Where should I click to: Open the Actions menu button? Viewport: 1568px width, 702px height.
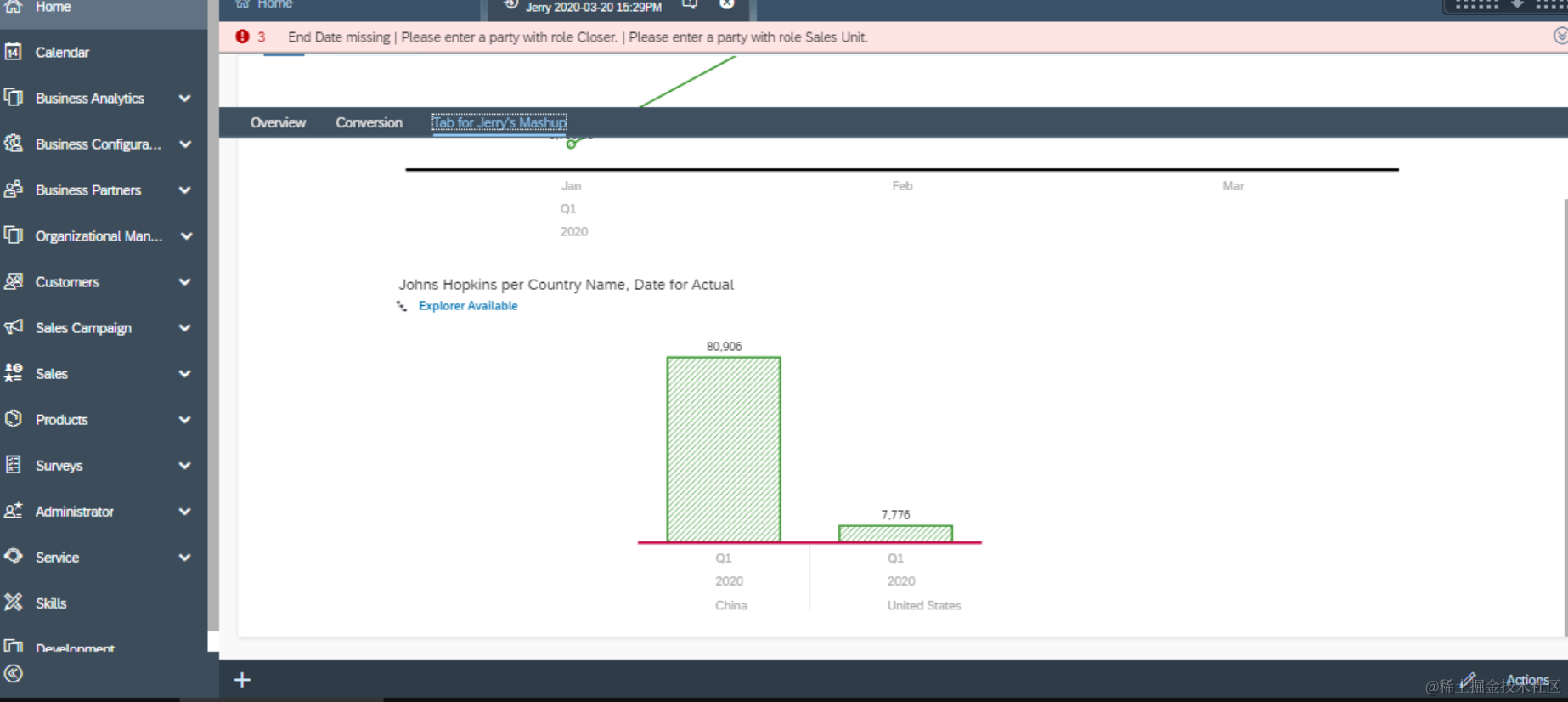point(1527,680)
